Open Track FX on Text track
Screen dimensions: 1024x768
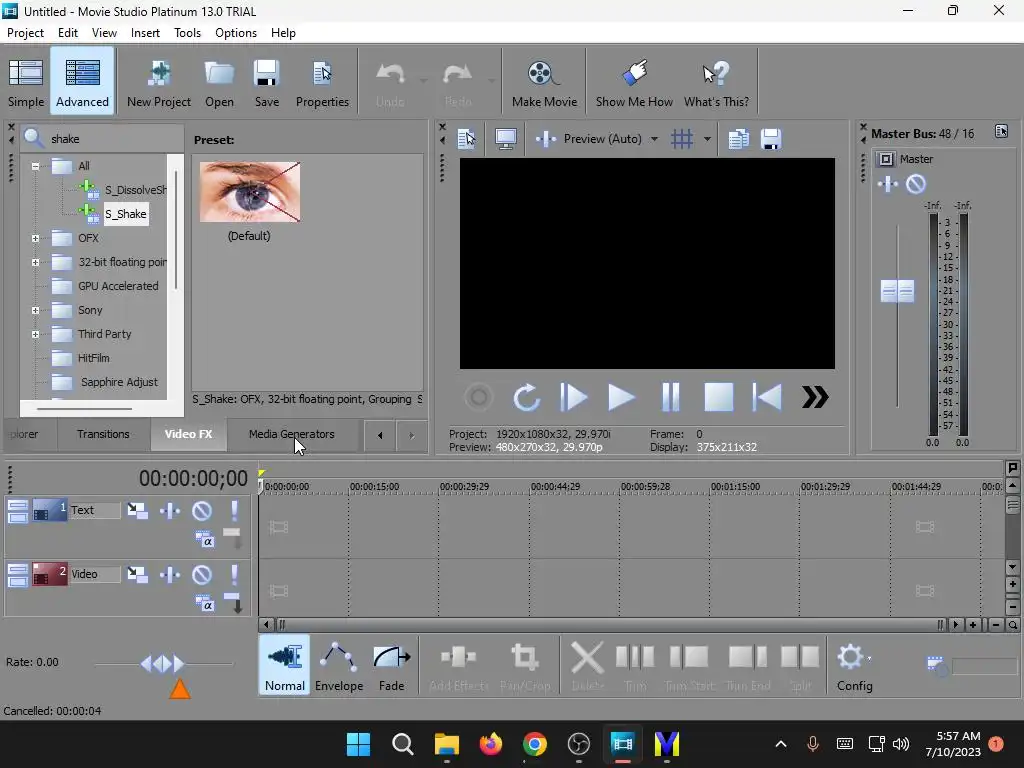170,511
